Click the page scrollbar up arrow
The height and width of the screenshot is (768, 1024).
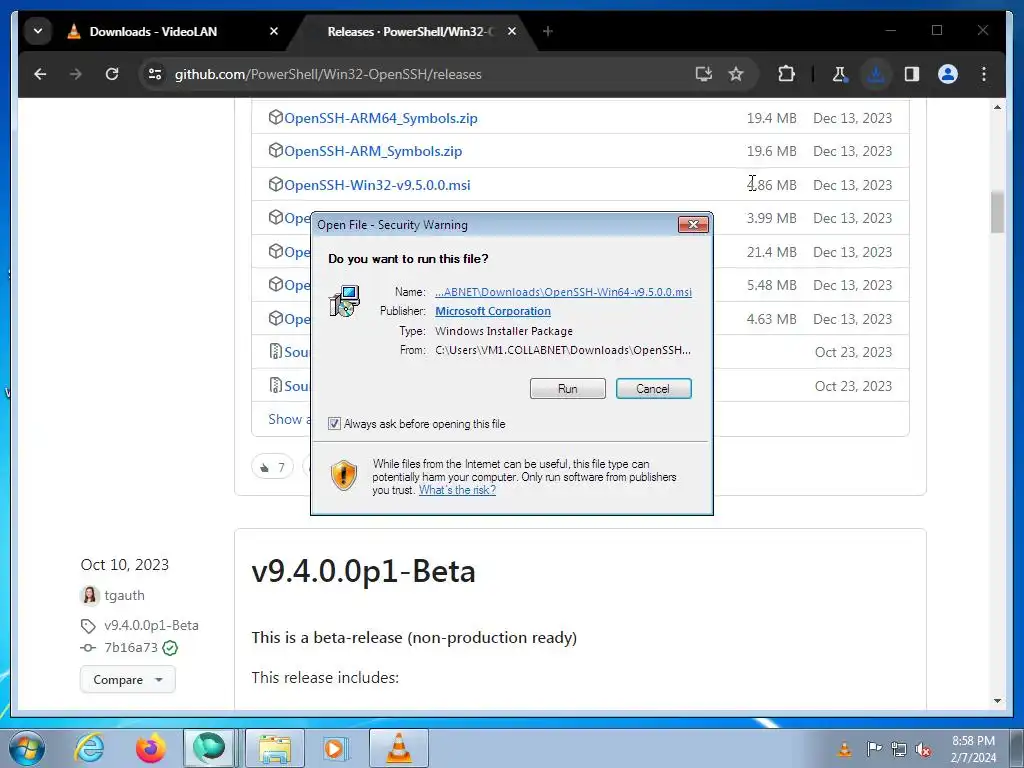point(997,106)
